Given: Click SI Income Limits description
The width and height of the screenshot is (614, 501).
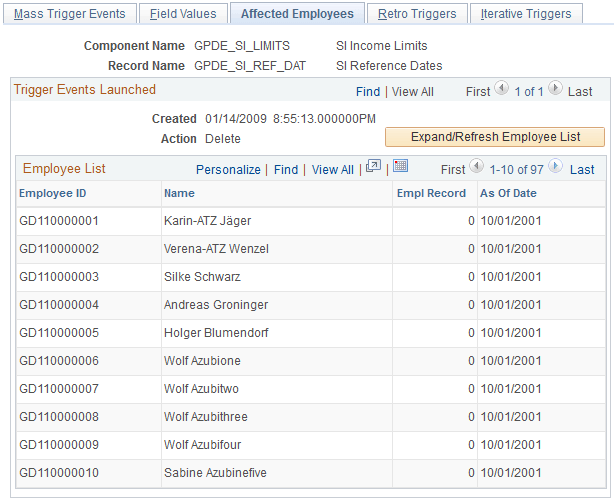Looking at the screenshot, I should coord(381,46).
